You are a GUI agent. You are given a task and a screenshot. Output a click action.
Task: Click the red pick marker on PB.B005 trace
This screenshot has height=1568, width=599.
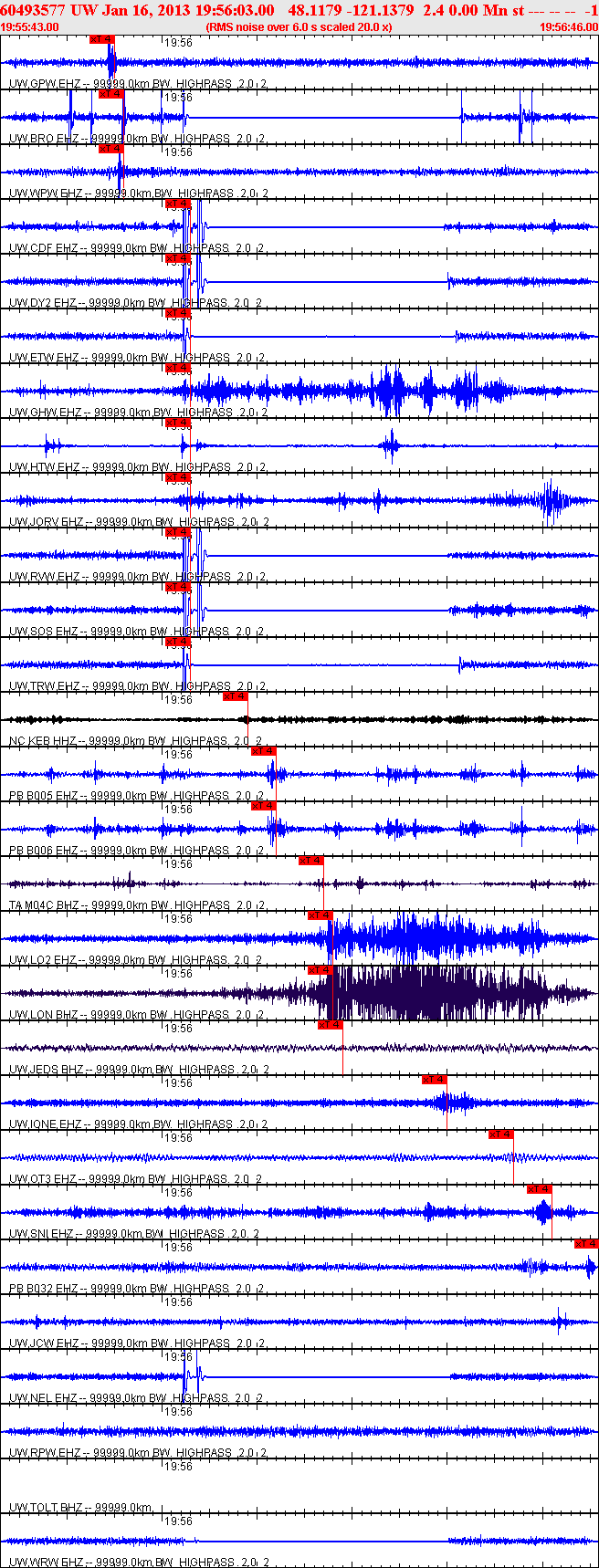[x=263, y=751]
